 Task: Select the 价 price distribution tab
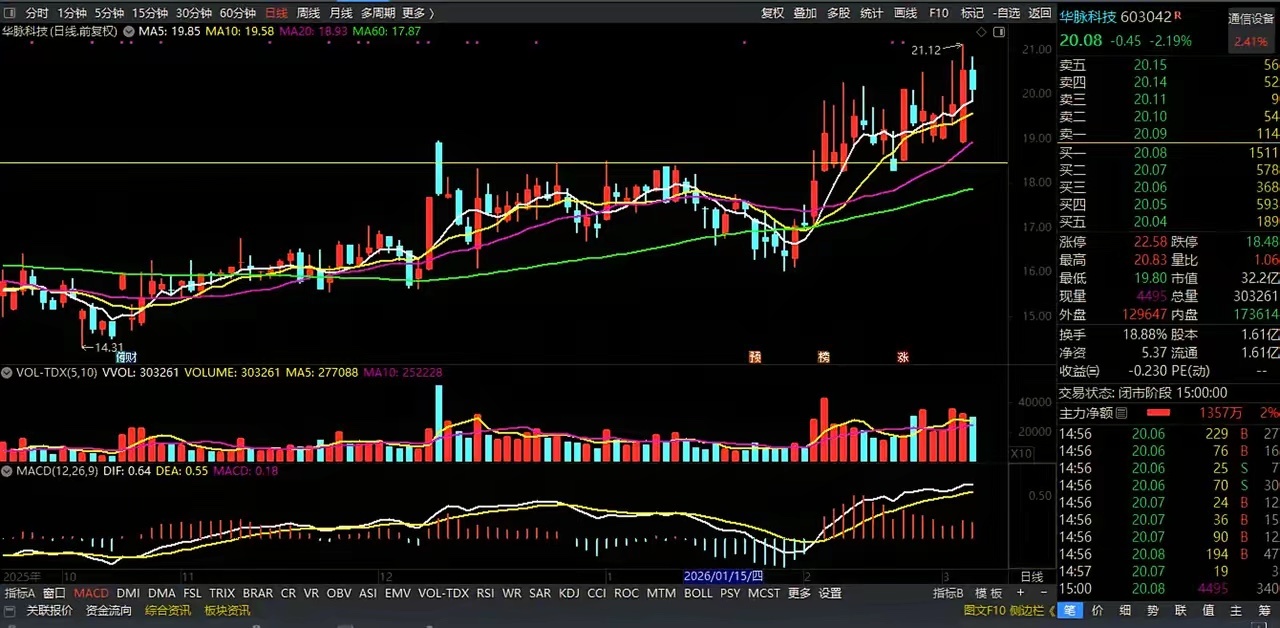(1097, 610)
